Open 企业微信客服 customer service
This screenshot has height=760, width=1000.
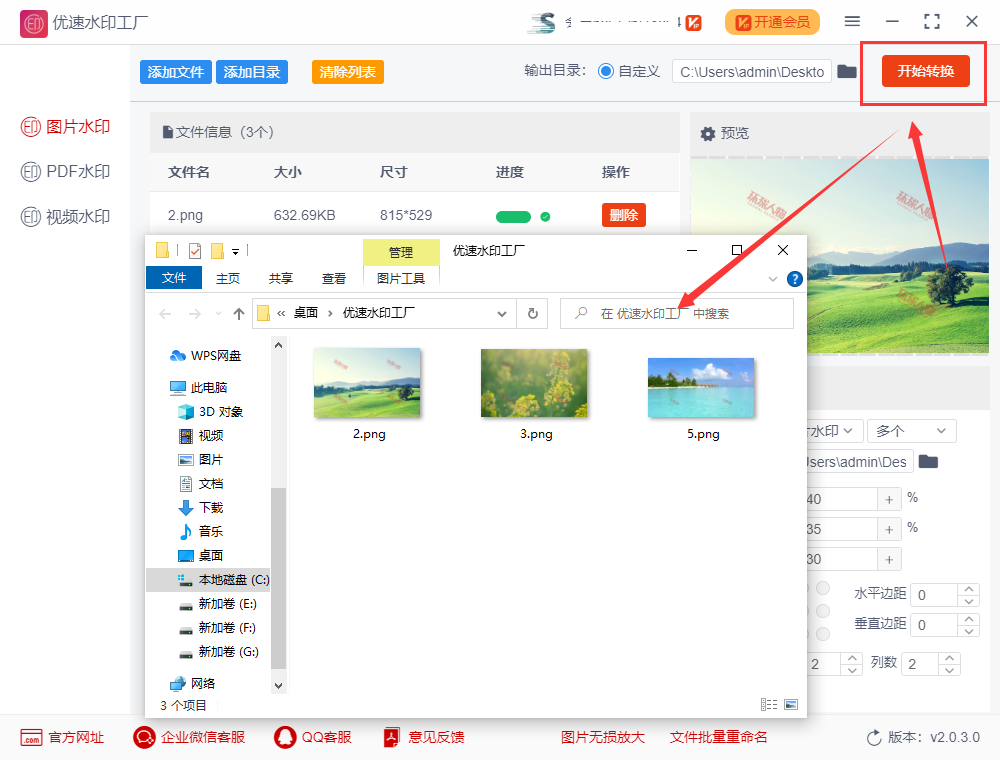click(189, 738)
